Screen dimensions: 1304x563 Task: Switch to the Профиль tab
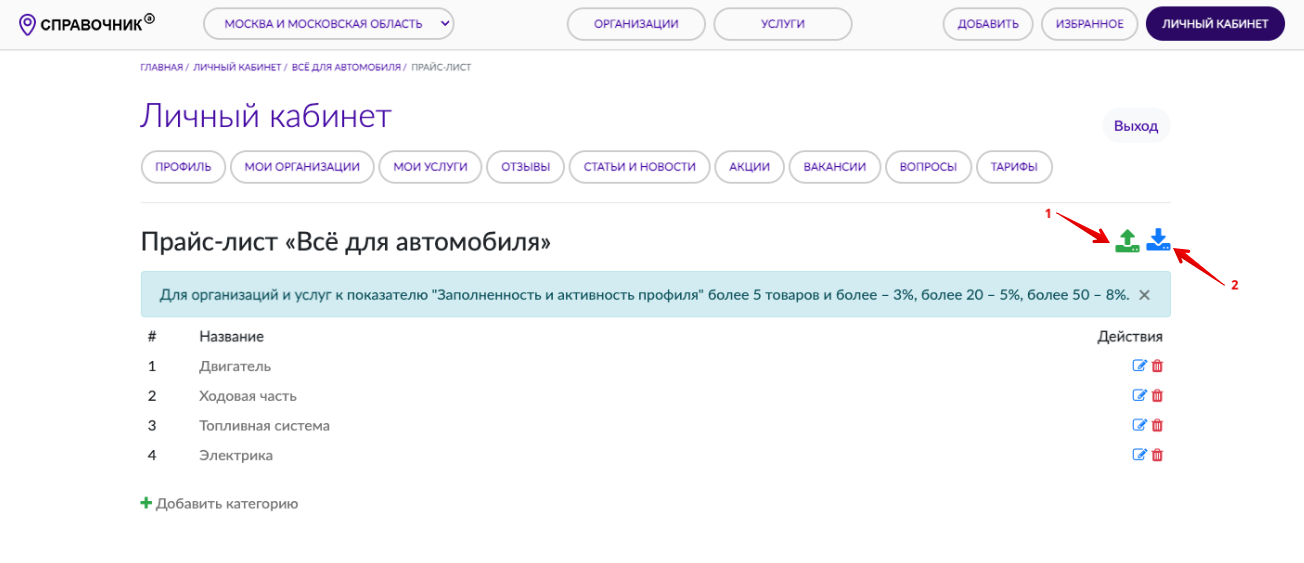183,167
